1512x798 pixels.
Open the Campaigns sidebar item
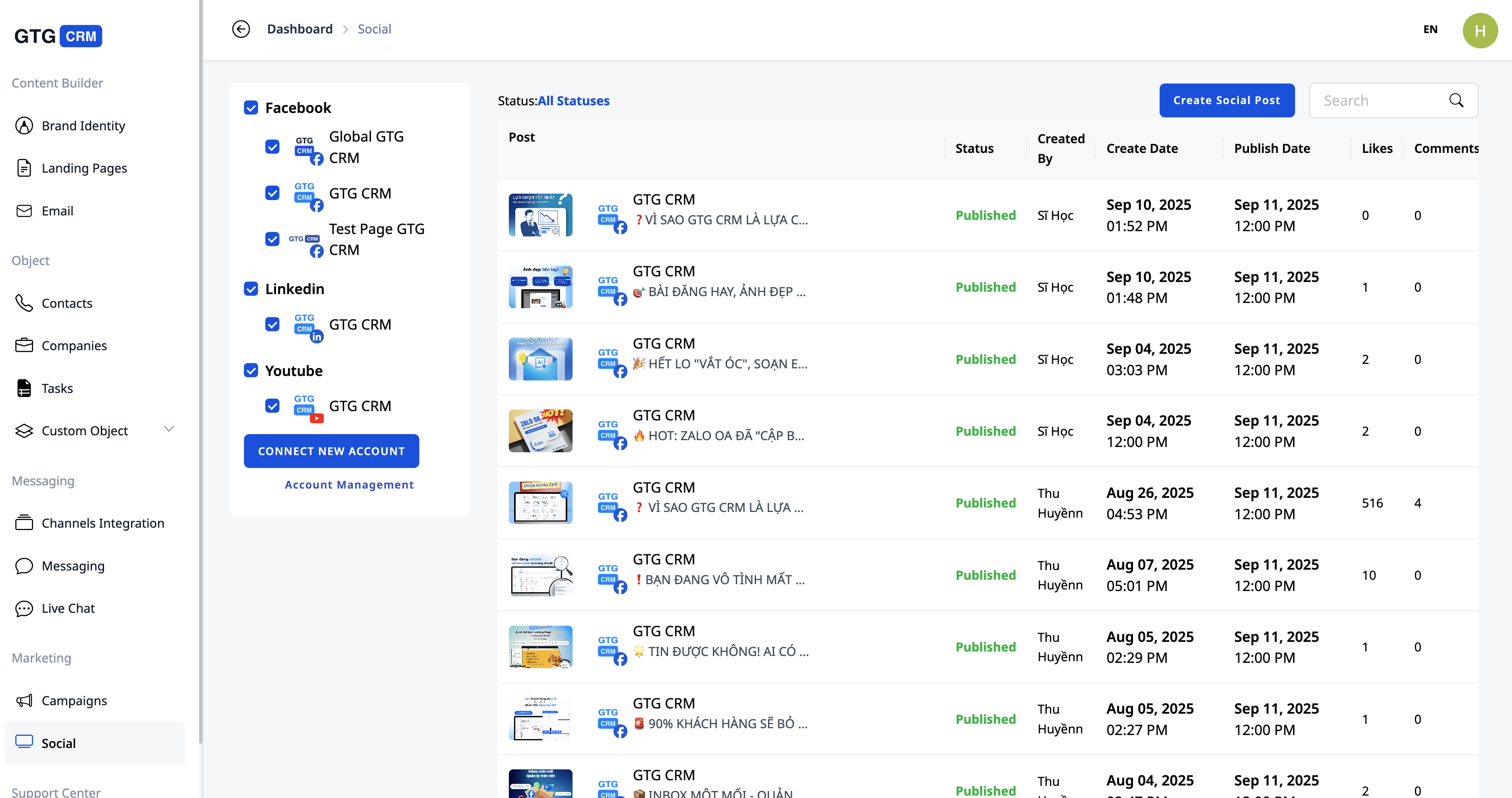point(74,700)
